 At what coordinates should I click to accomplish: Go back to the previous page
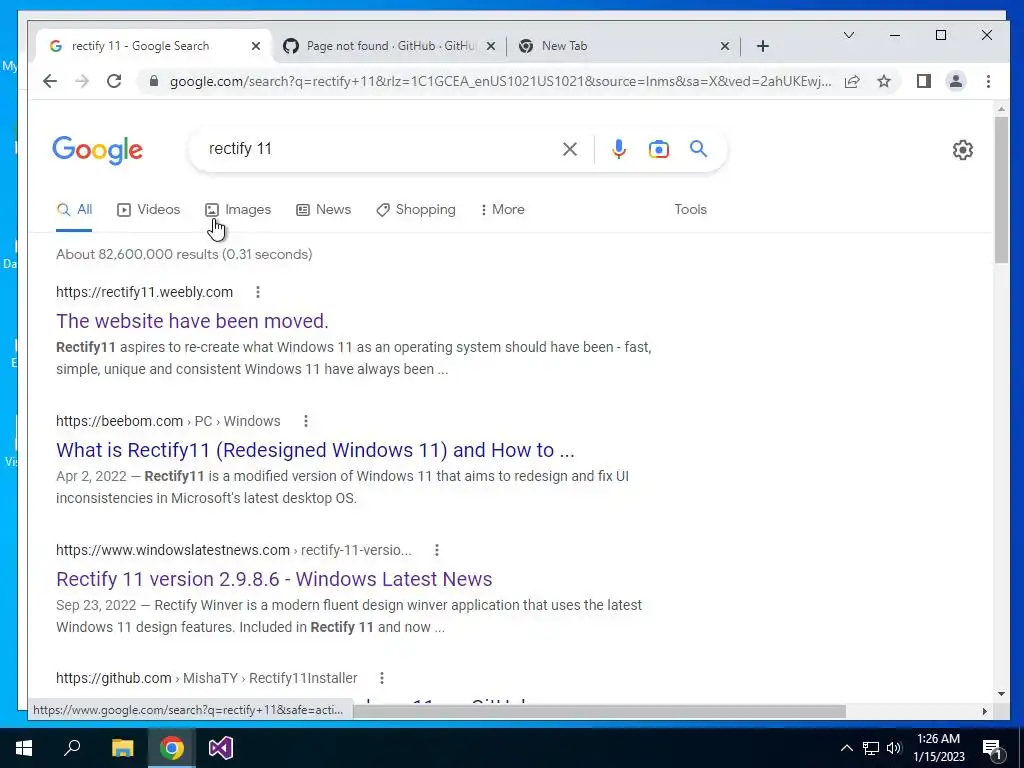coord(50,81)
